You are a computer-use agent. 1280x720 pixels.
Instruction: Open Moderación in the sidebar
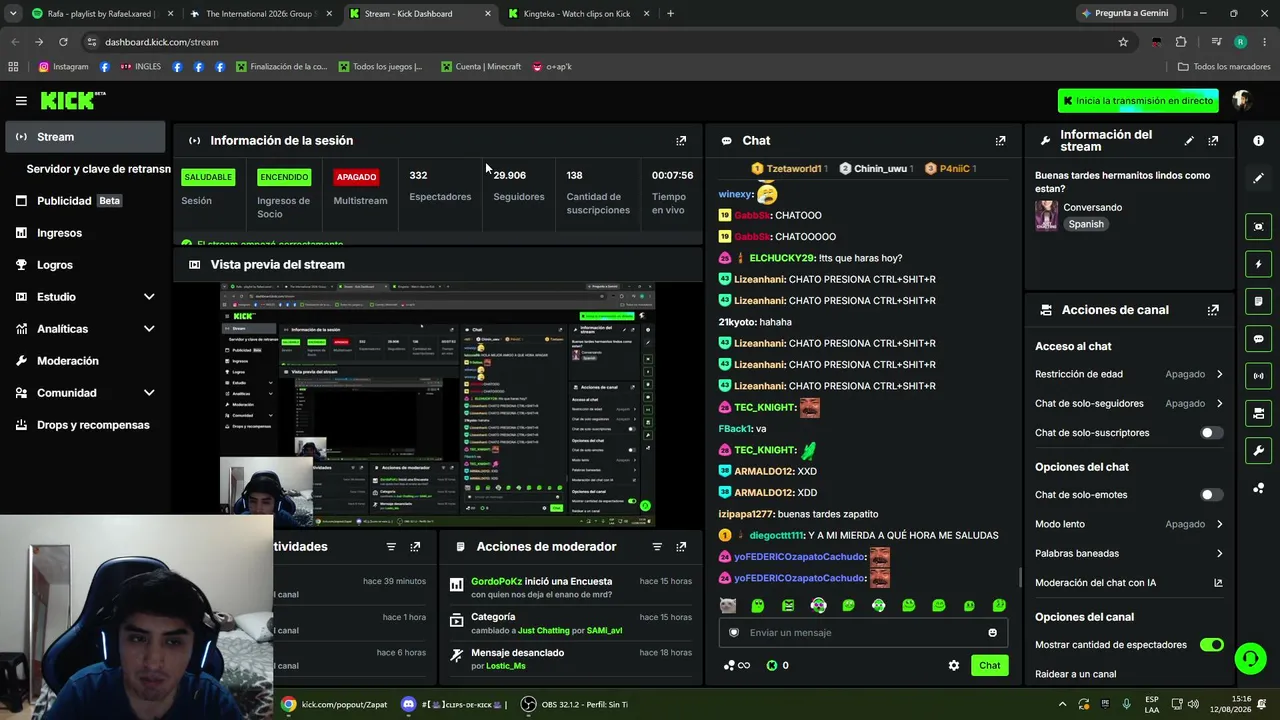click(x=86, y=361)
